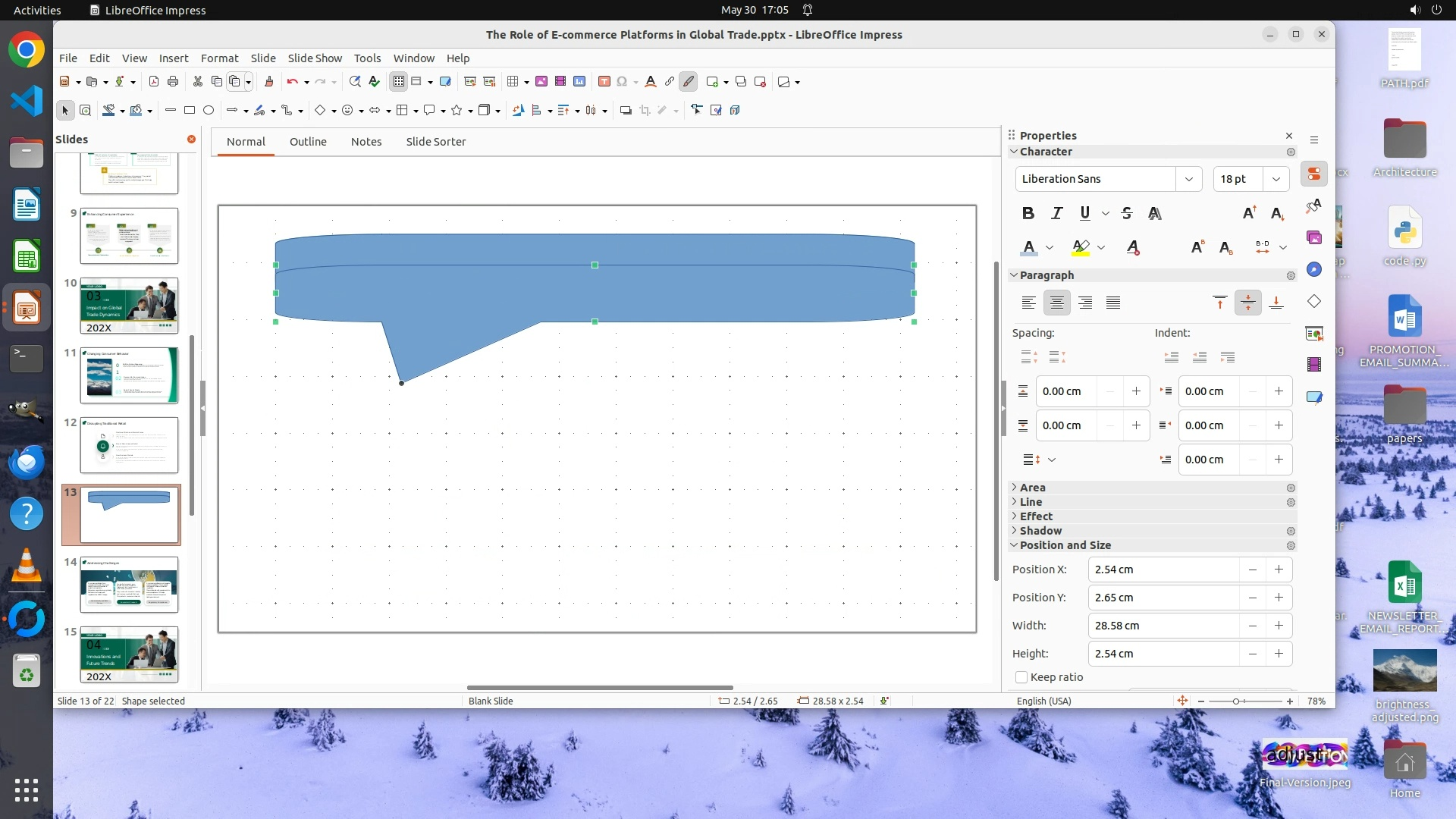Image resolution: width=1456 pixels, height=819 pixels.
Task: Open the sidebar Gallery deck
Action: coord(1314,238)
